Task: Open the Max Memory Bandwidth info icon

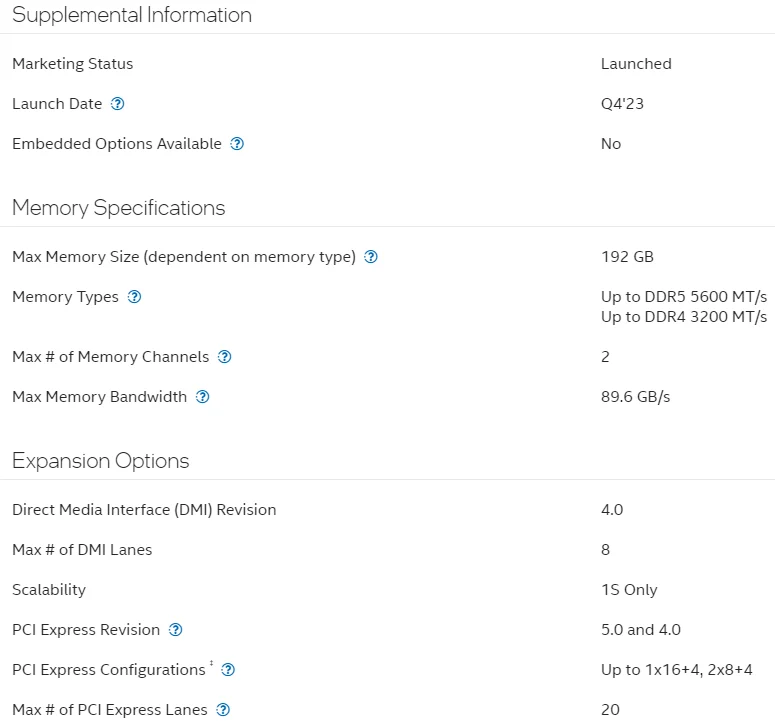Action: [203, 397]
